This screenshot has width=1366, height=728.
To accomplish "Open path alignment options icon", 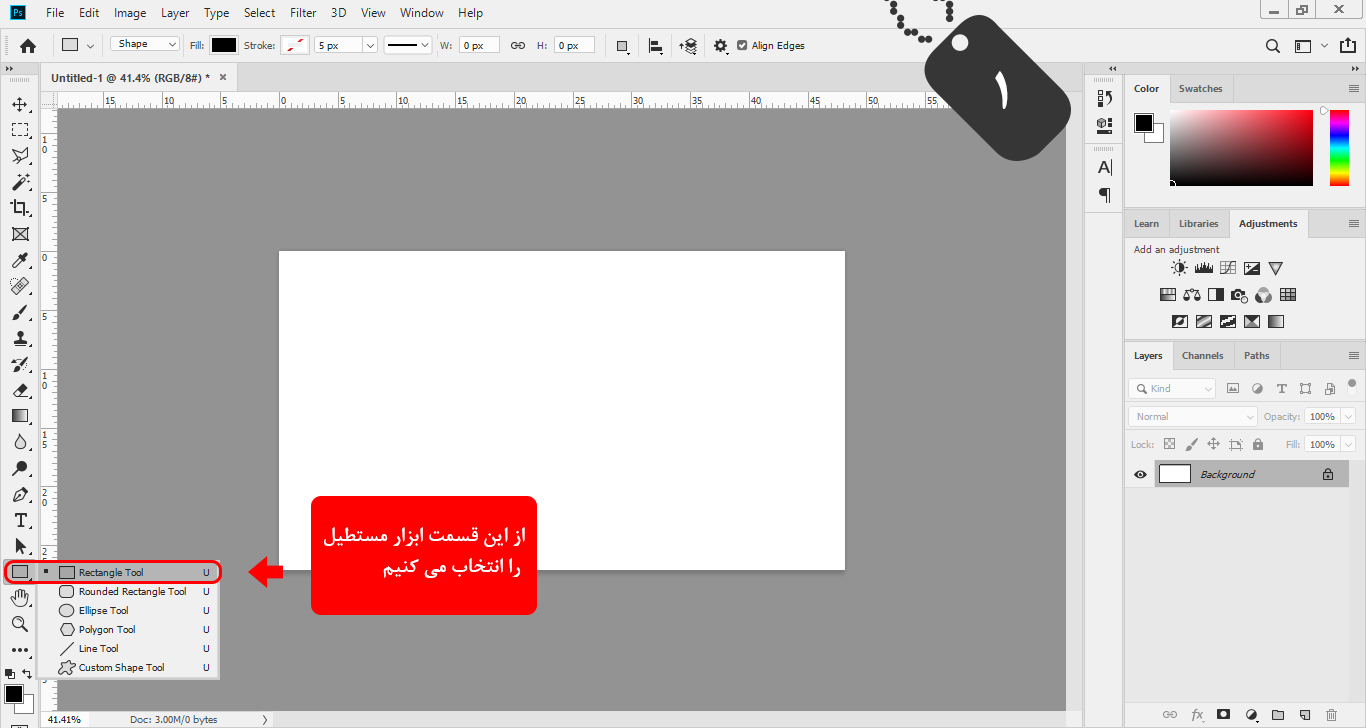I will click(656, 45).
